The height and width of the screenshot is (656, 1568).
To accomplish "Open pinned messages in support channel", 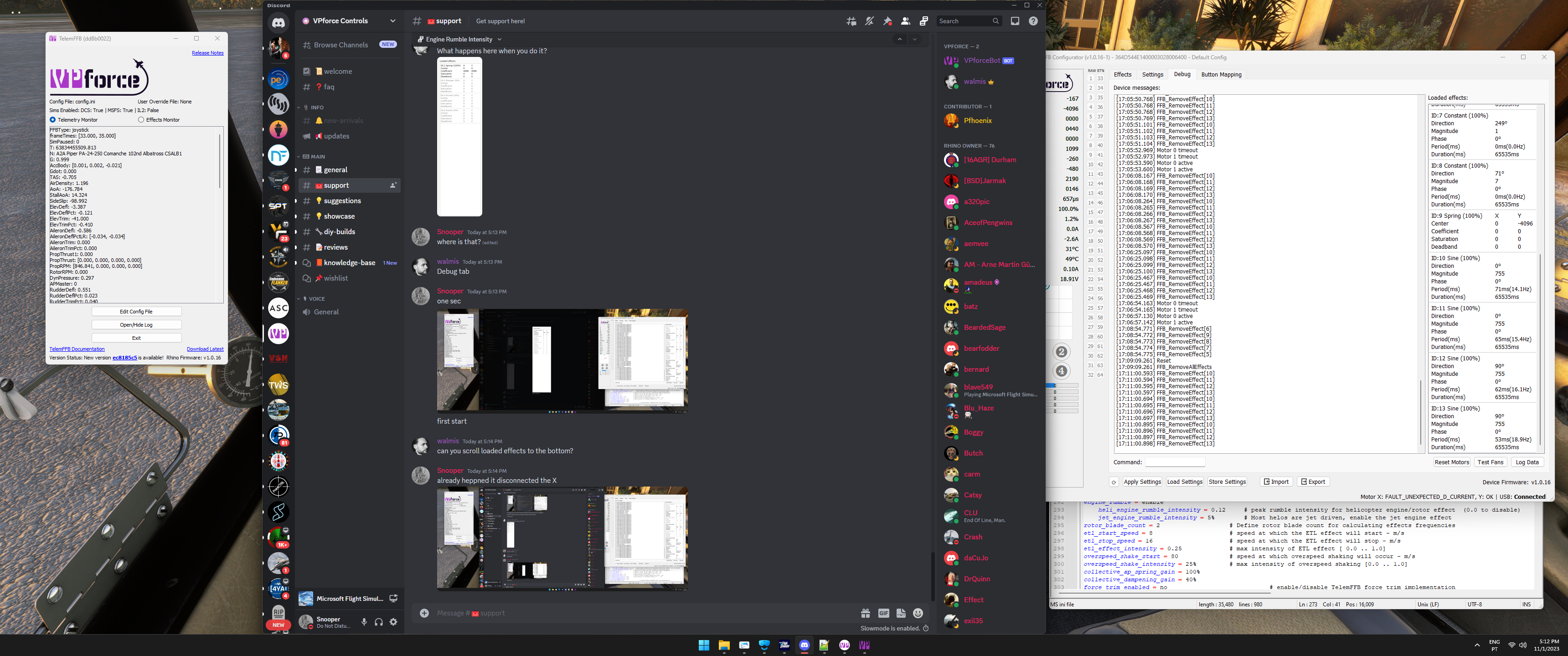I will [887, 21].
